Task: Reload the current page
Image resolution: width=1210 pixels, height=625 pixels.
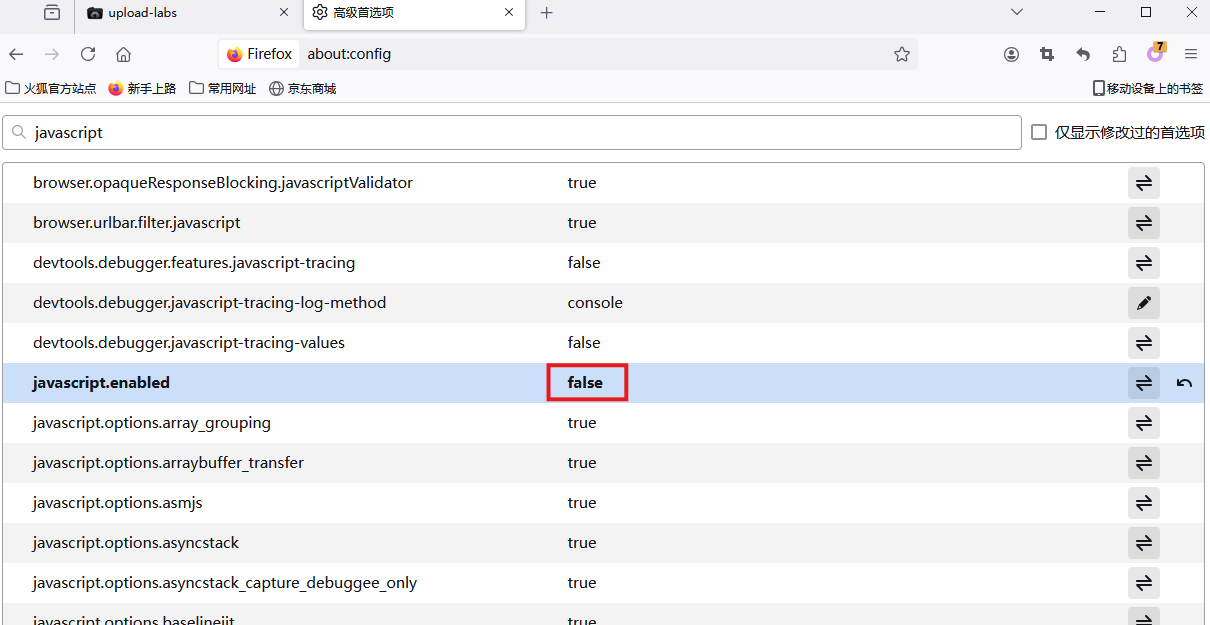Action: [x=88, y=54]
